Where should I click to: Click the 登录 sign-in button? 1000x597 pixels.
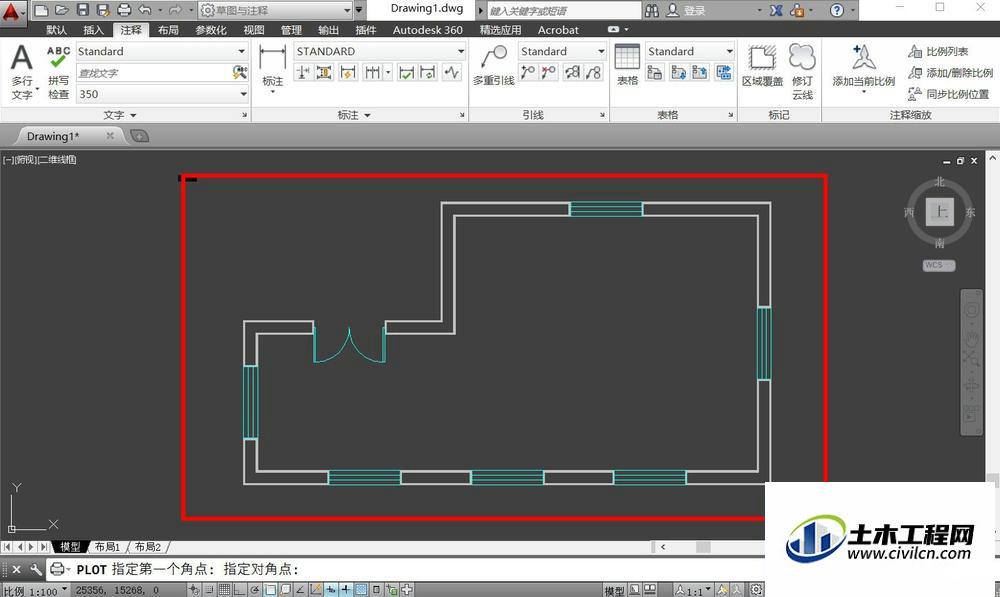tap(686, 10)
